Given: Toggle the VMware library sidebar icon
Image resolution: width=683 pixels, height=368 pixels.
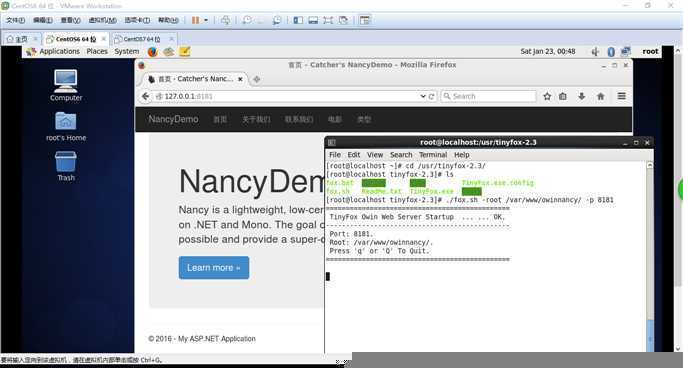Looking at the screenshot, I should (298, 20).
